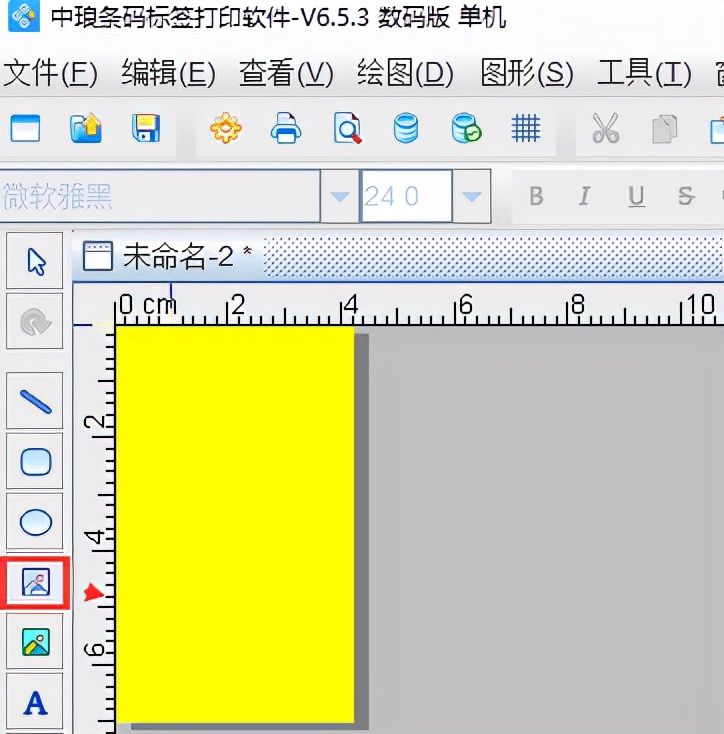Toggle Strikethrough formatting
Viewport: 724px width, 734px height.
pos(686,196)
